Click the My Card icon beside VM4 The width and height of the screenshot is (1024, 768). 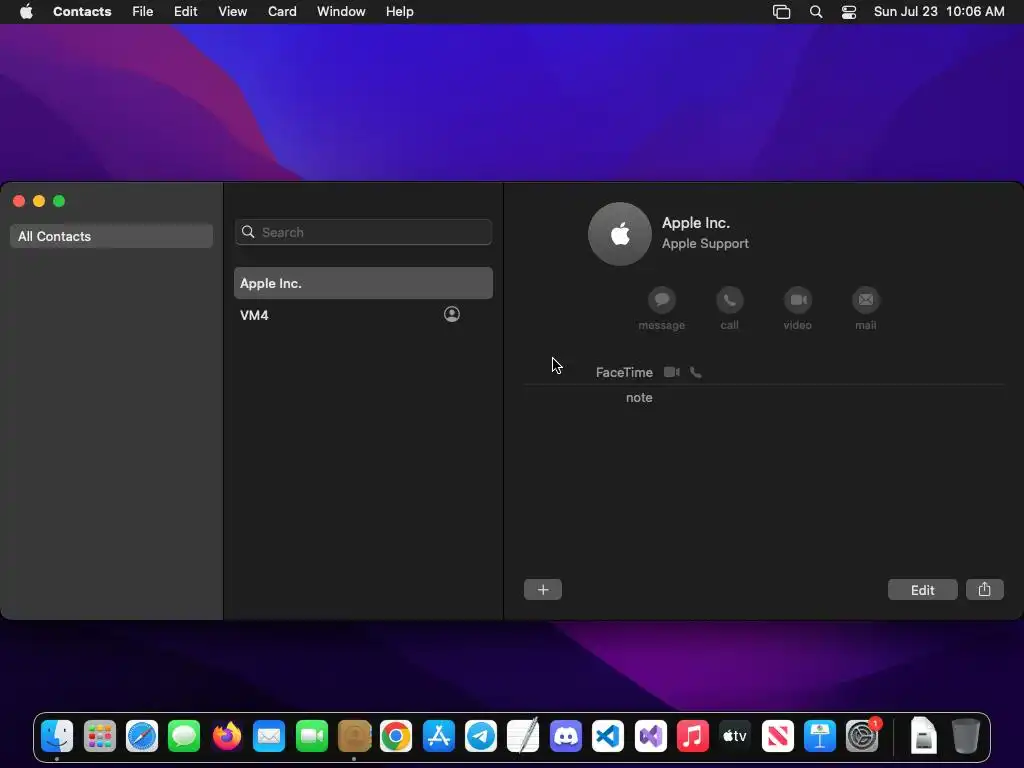click(451, 314)
